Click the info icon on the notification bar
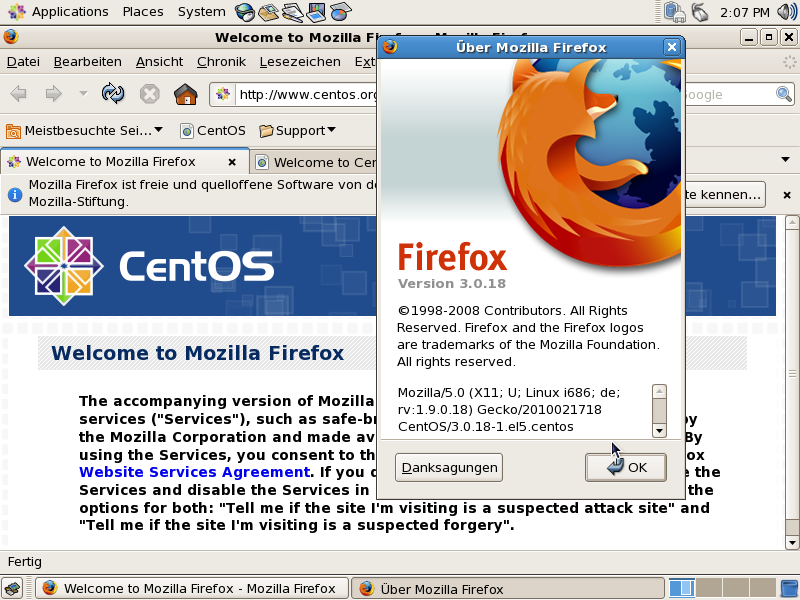This screenshot has height=600, width=800. pos(15,194)
